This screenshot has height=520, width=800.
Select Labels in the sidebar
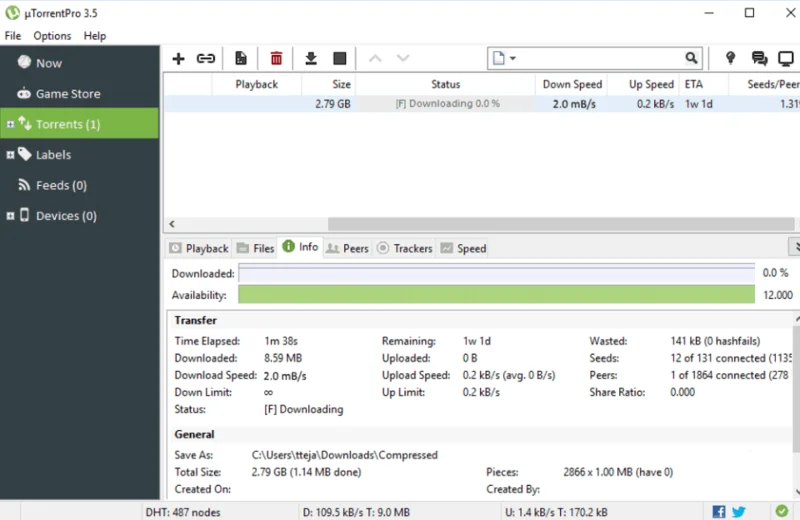[x=80, y=155]
